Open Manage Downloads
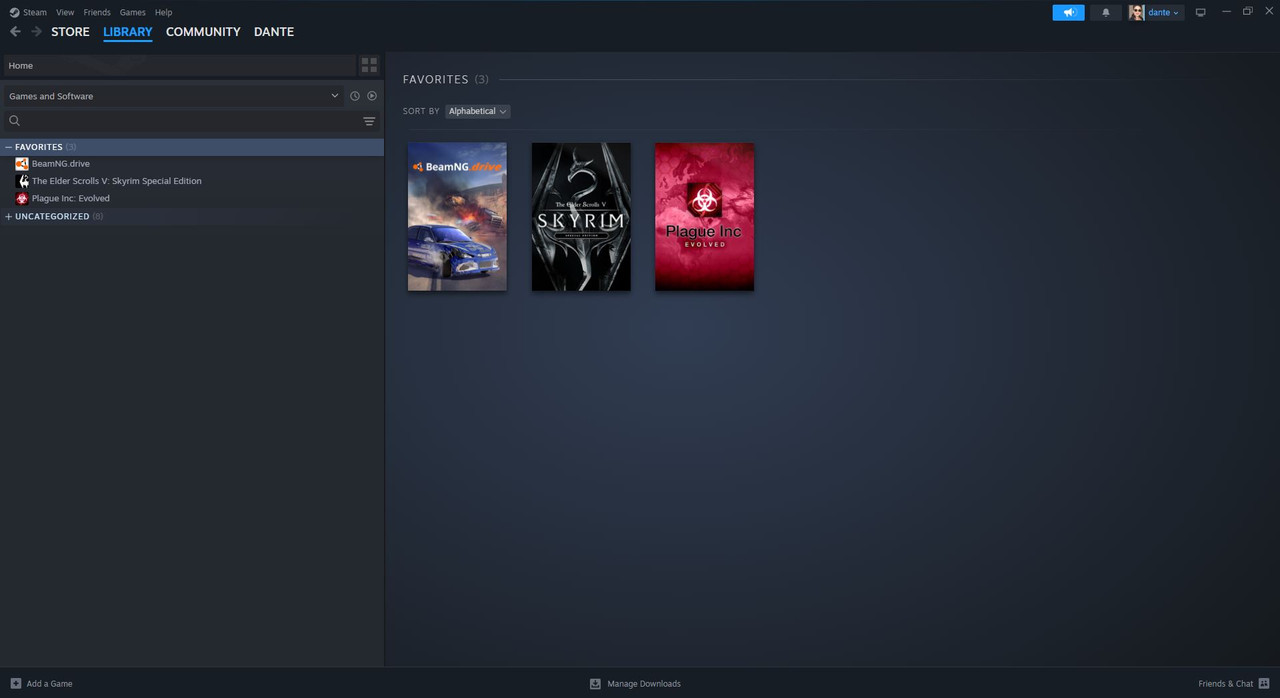This screenshot has height=698, width=1280. 635,684
